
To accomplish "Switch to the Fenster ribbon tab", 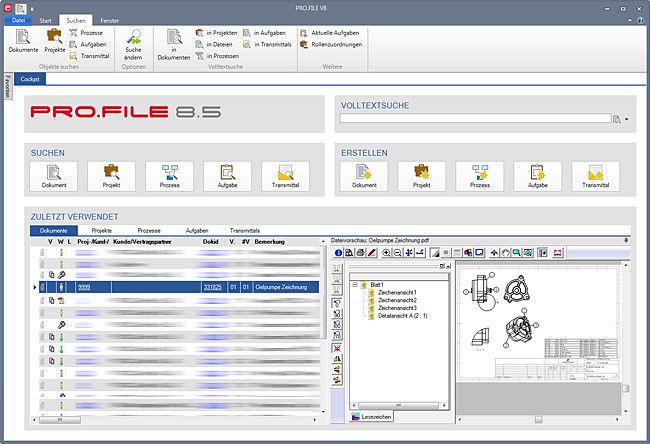I will point(109,20).
